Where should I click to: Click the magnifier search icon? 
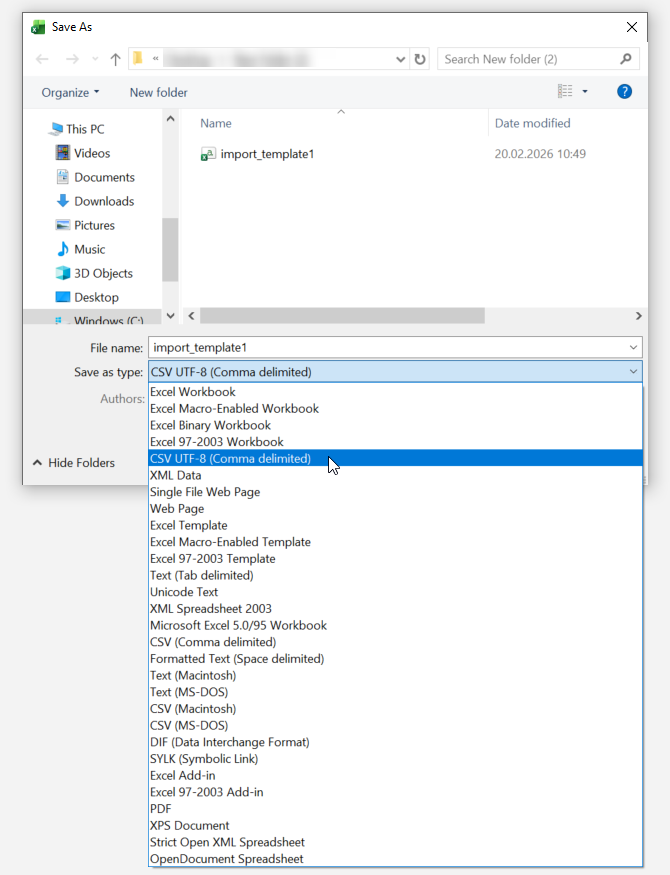(626, 59)
